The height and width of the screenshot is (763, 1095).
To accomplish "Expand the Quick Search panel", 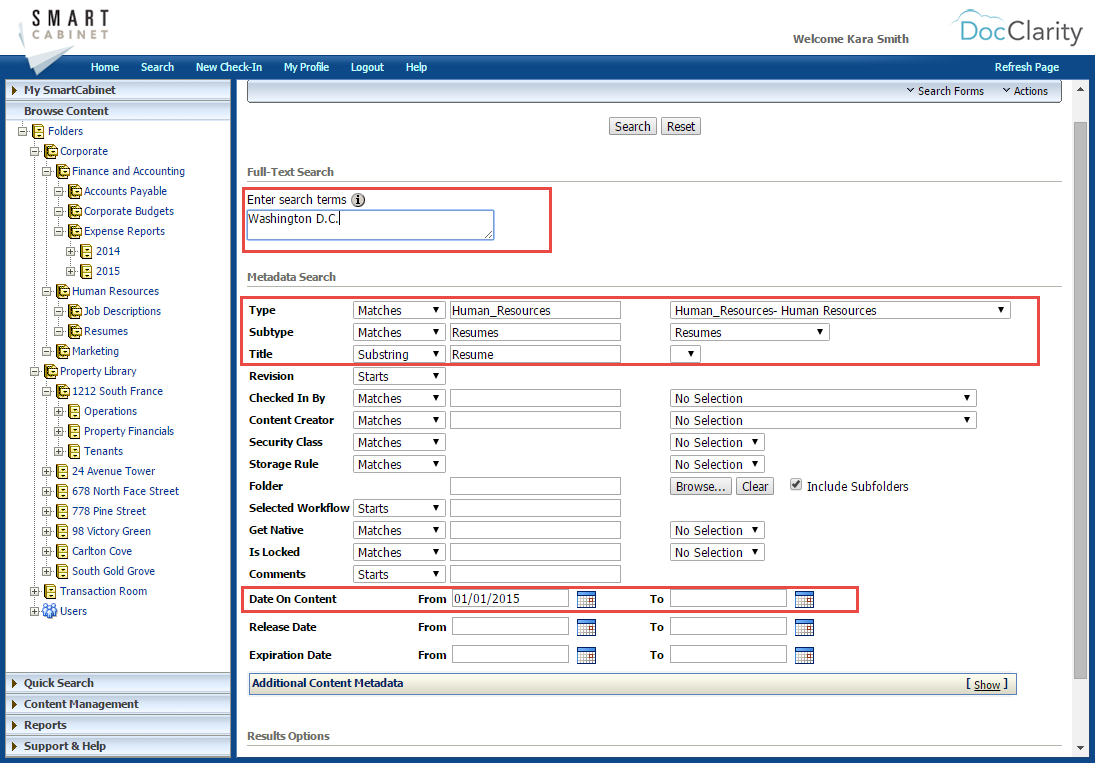I will coord(60,683).
